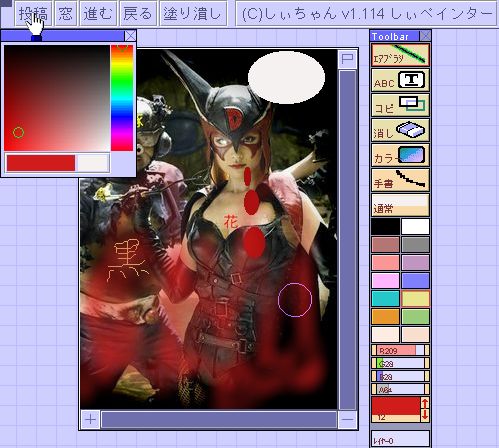Click the brush size 12 preview box
Image resolution: width=499 pixels, height=448 pixels.
tap(396, 409)
